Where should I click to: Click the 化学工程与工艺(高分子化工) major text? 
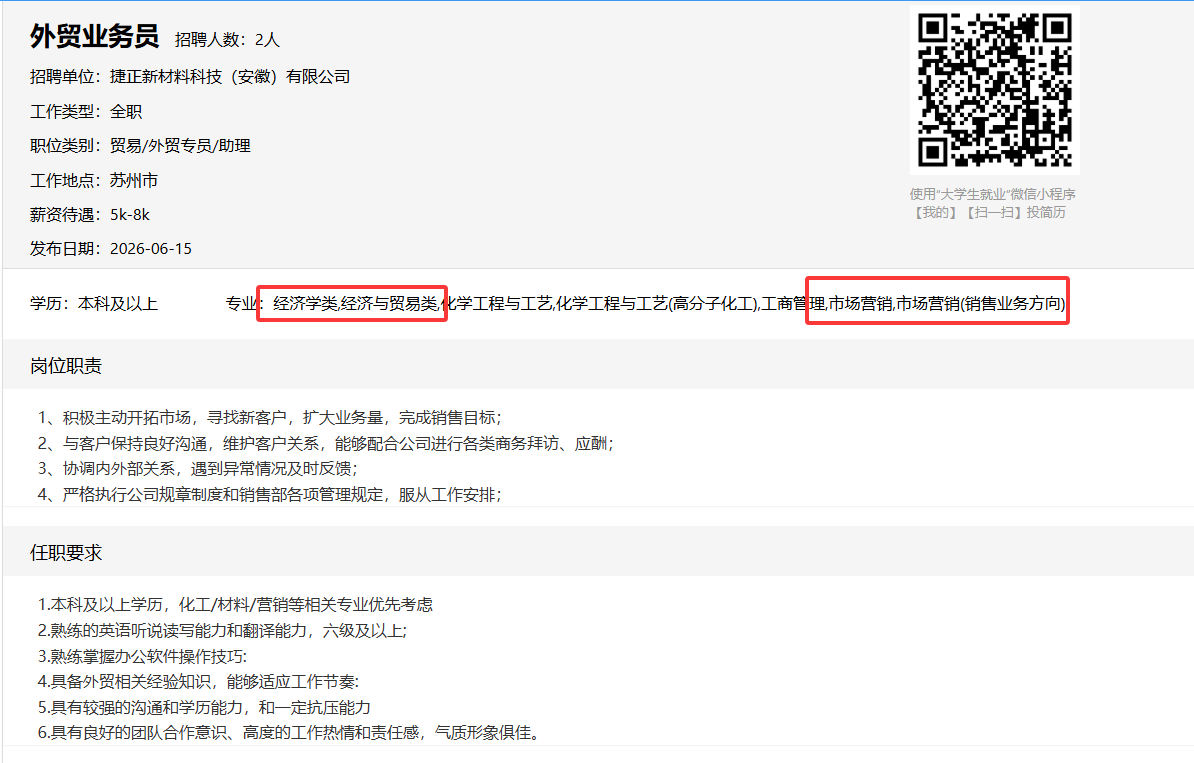(657, 304)
